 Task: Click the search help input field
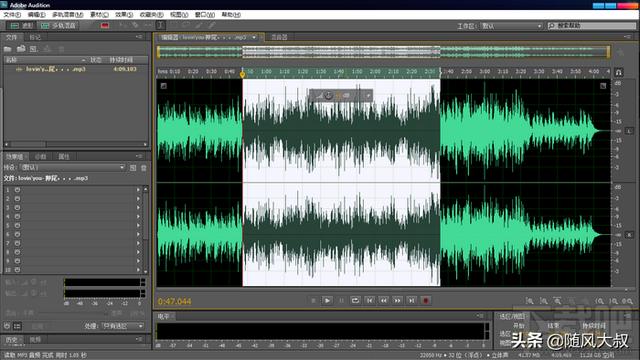tap(592, 26)
